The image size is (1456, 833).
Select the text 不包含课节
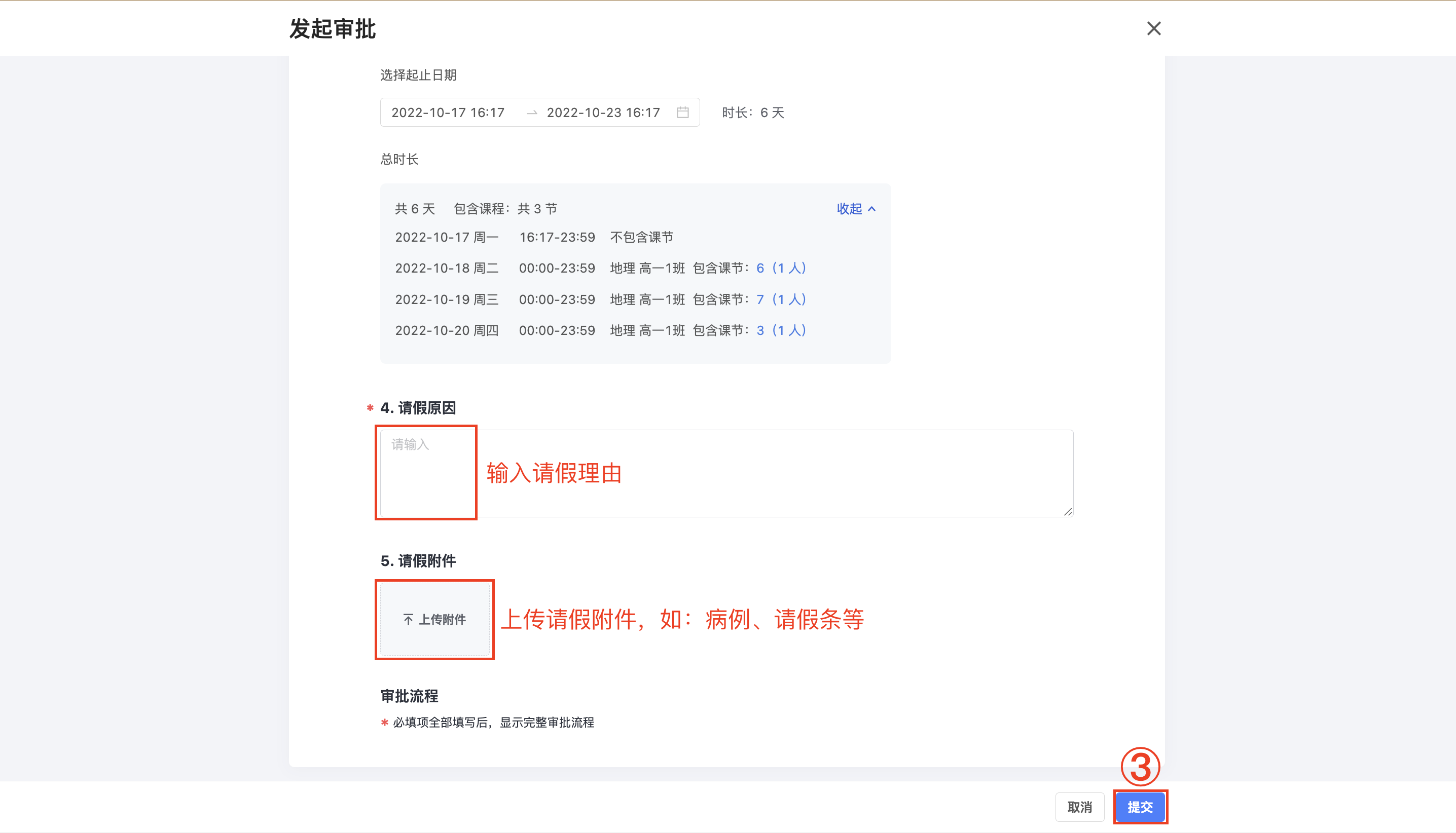coord(642,238)
